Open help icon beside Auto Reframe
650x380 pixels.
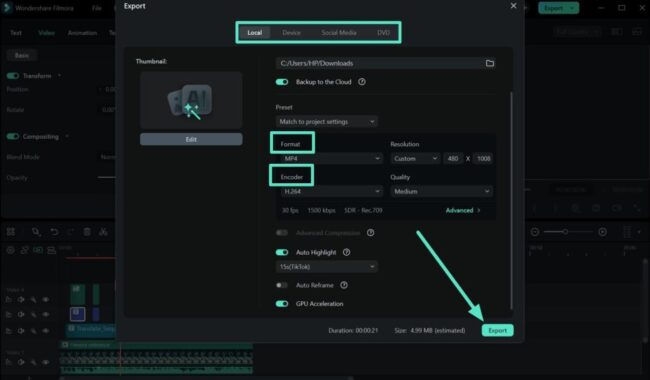(344, 285)
